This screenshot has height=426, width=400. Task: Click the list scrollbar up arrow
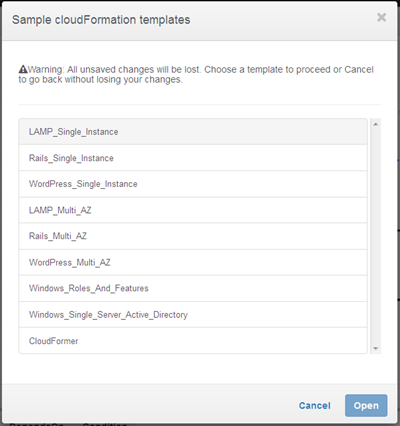(x=376, y=124)
